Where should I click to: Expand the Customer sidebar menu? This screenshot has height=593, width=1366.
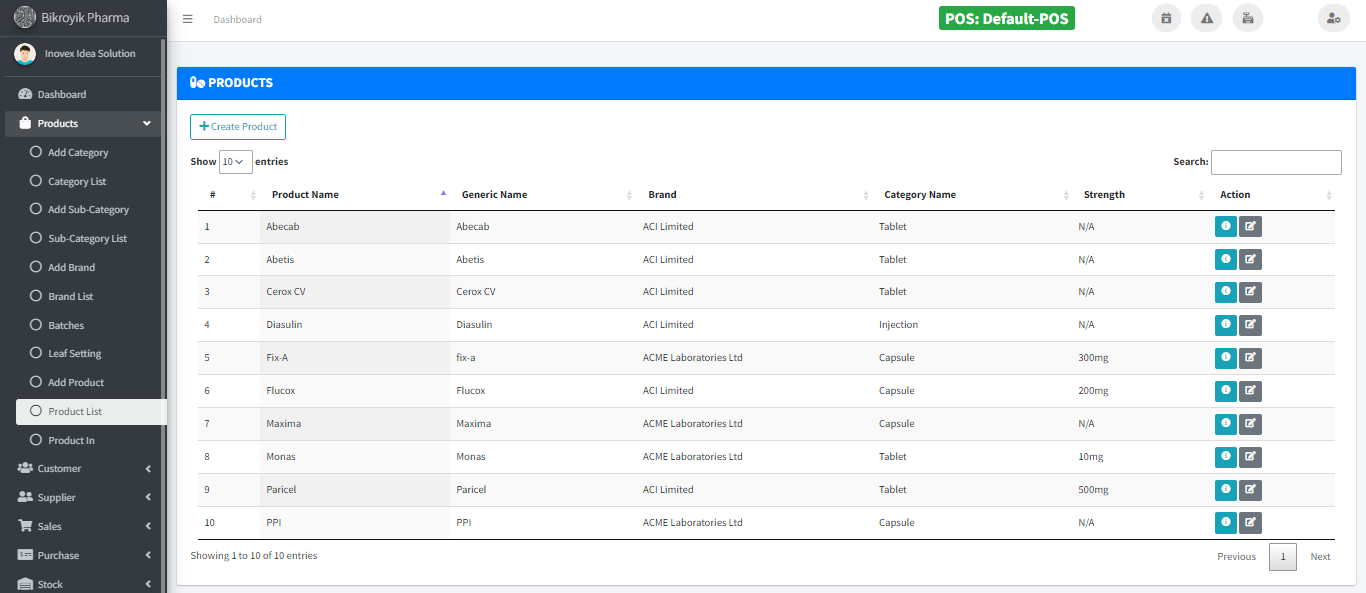click(84, 469)
